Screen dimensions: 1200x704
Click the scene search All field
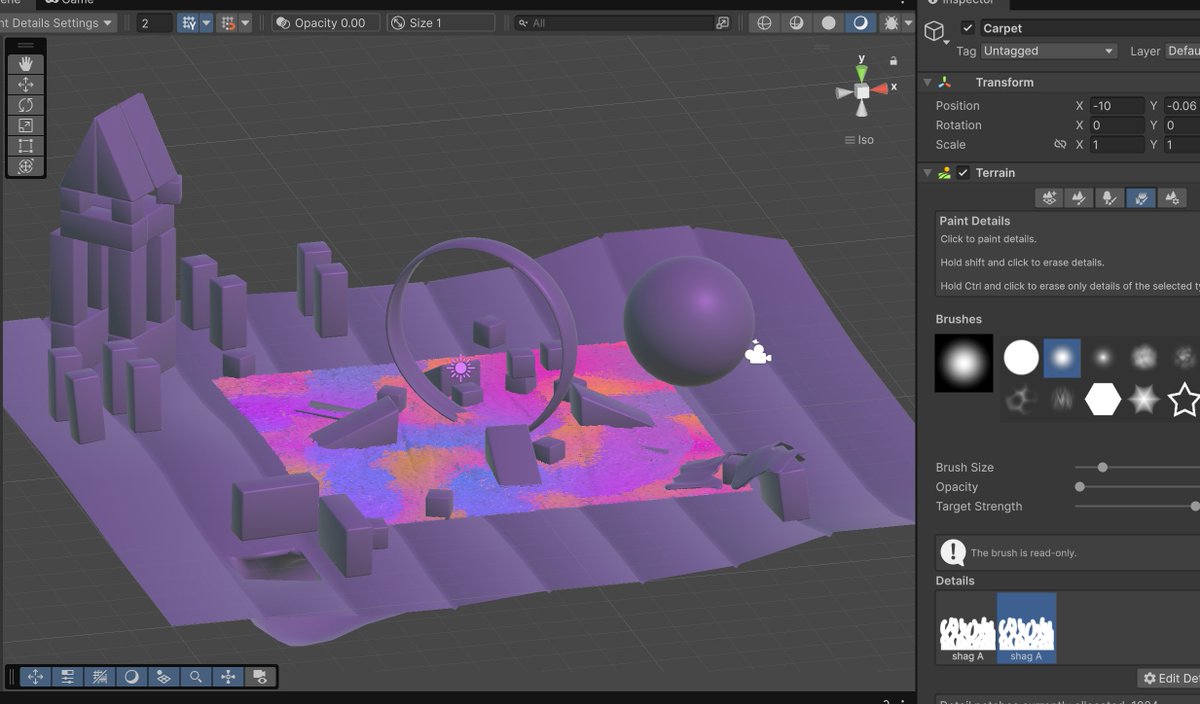tap(613, 22)
